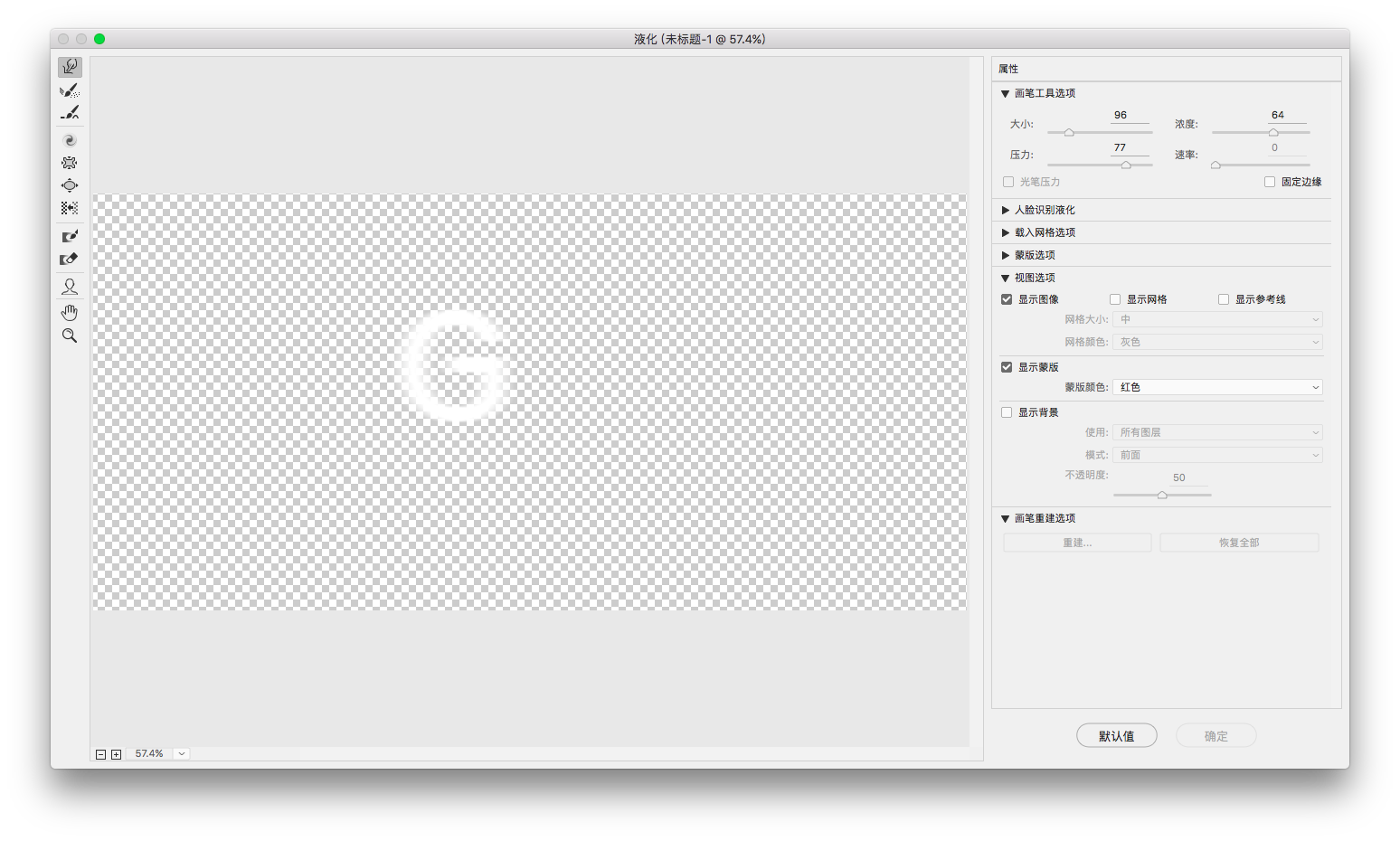Select the Hand tool

[x=70, y=313]
